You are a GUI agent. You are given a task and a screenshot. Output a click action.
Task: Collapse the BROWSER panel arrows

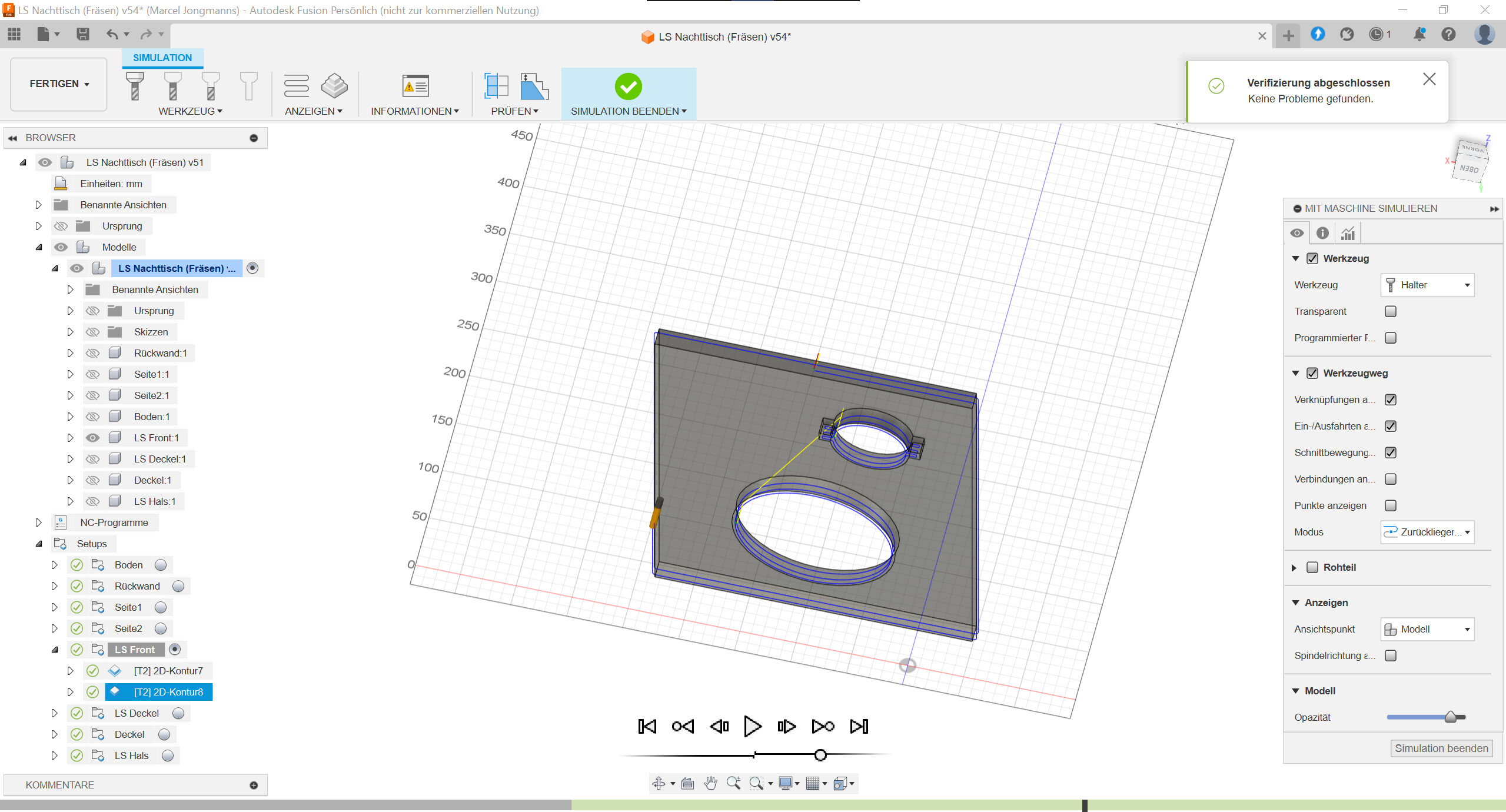pos(12,138)
